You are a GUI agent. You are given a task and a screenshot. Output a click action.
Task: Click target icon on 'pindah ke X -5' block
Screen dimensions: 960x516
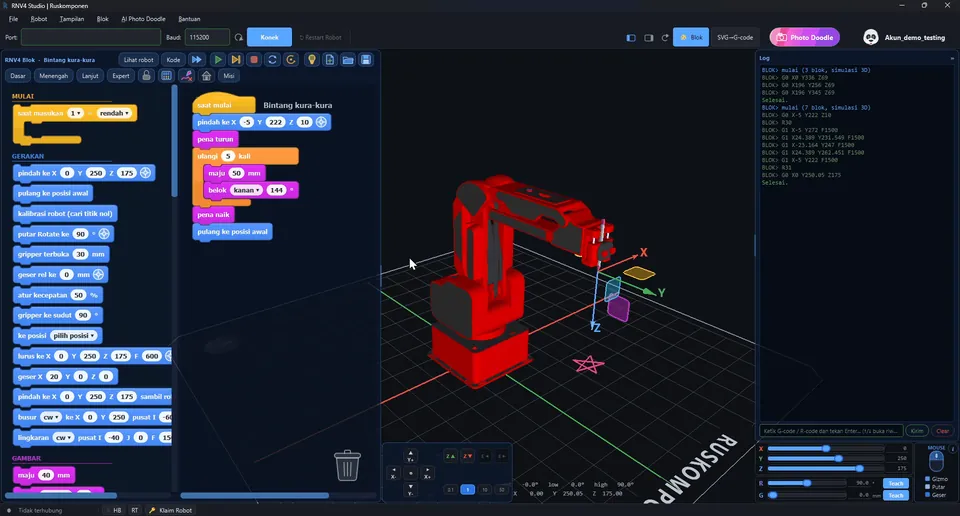tap(321, 122)
